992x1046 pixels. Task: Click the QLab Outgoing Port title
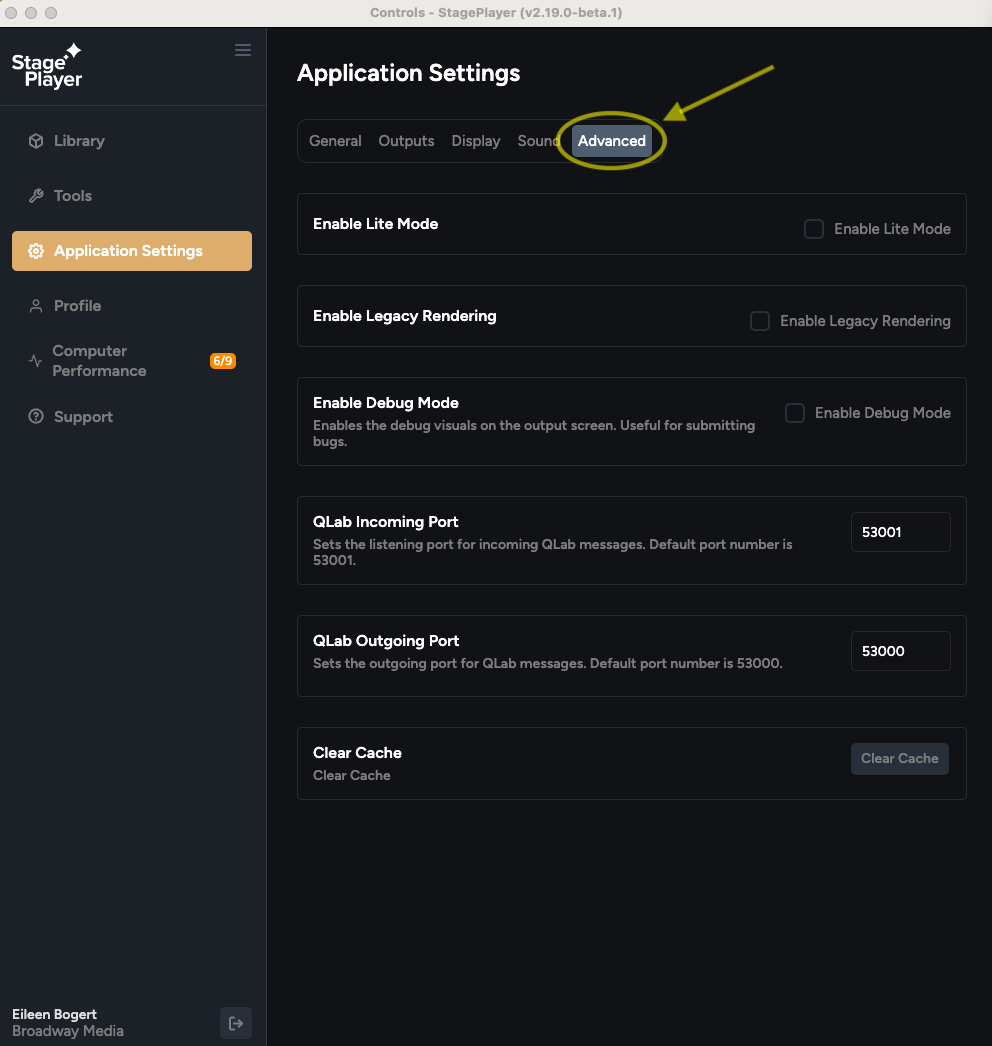(x=386, y=640)
